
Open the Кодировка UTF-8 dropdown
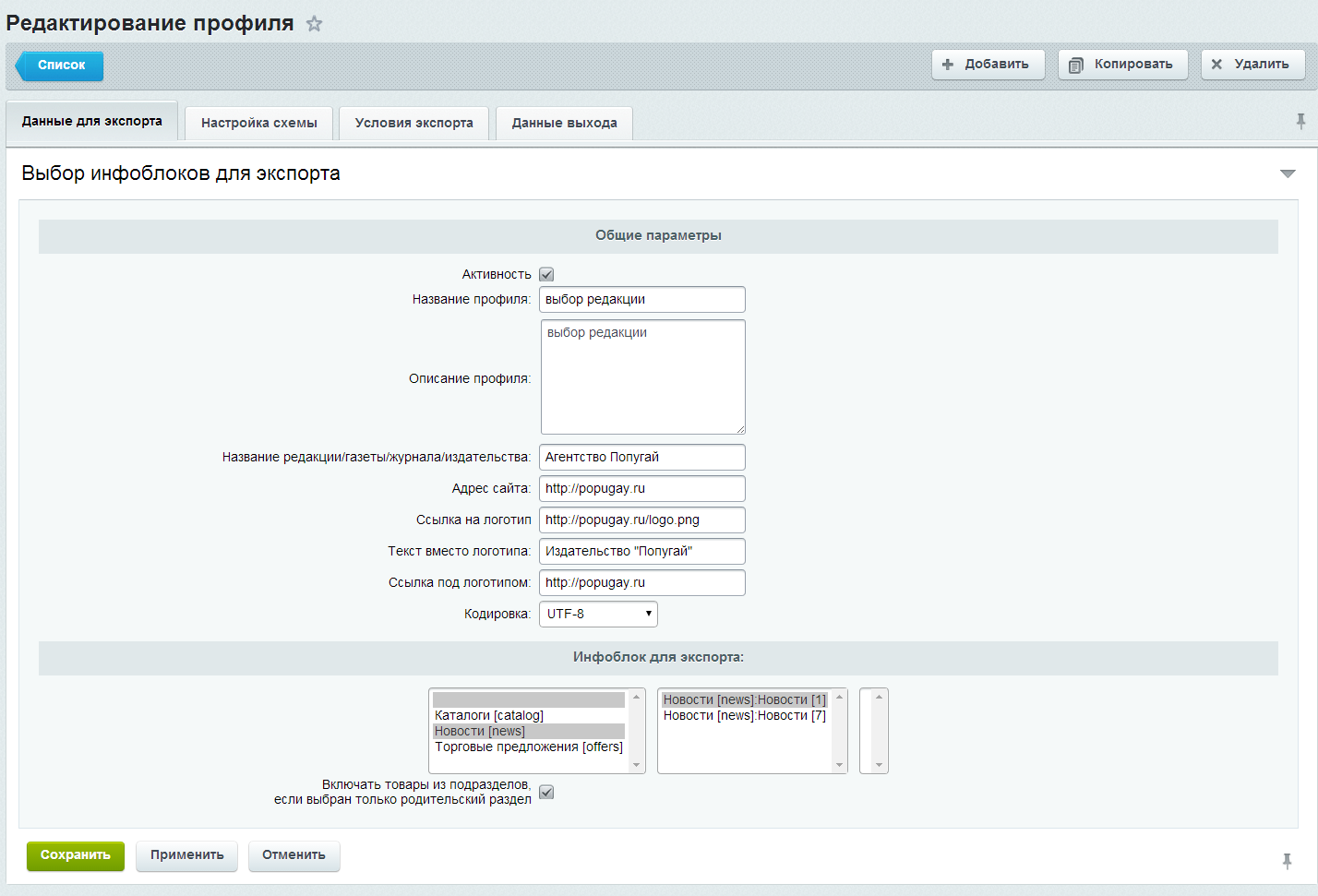598,615
